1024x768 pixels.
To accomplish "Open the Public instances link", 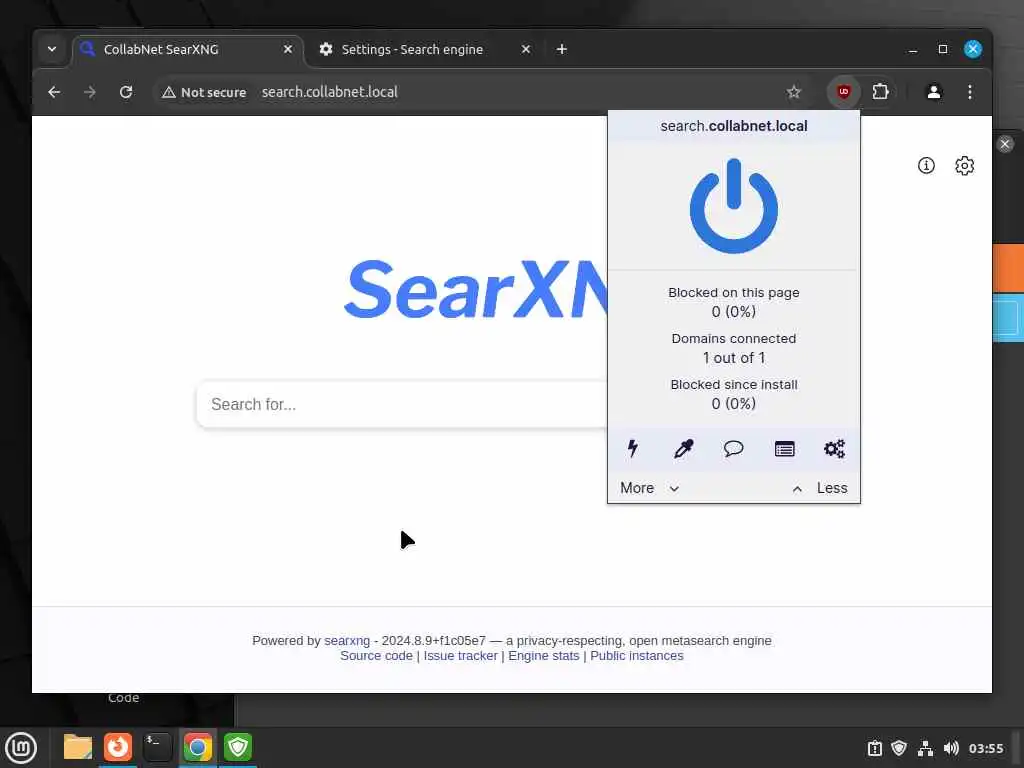I will click(637, 656).
